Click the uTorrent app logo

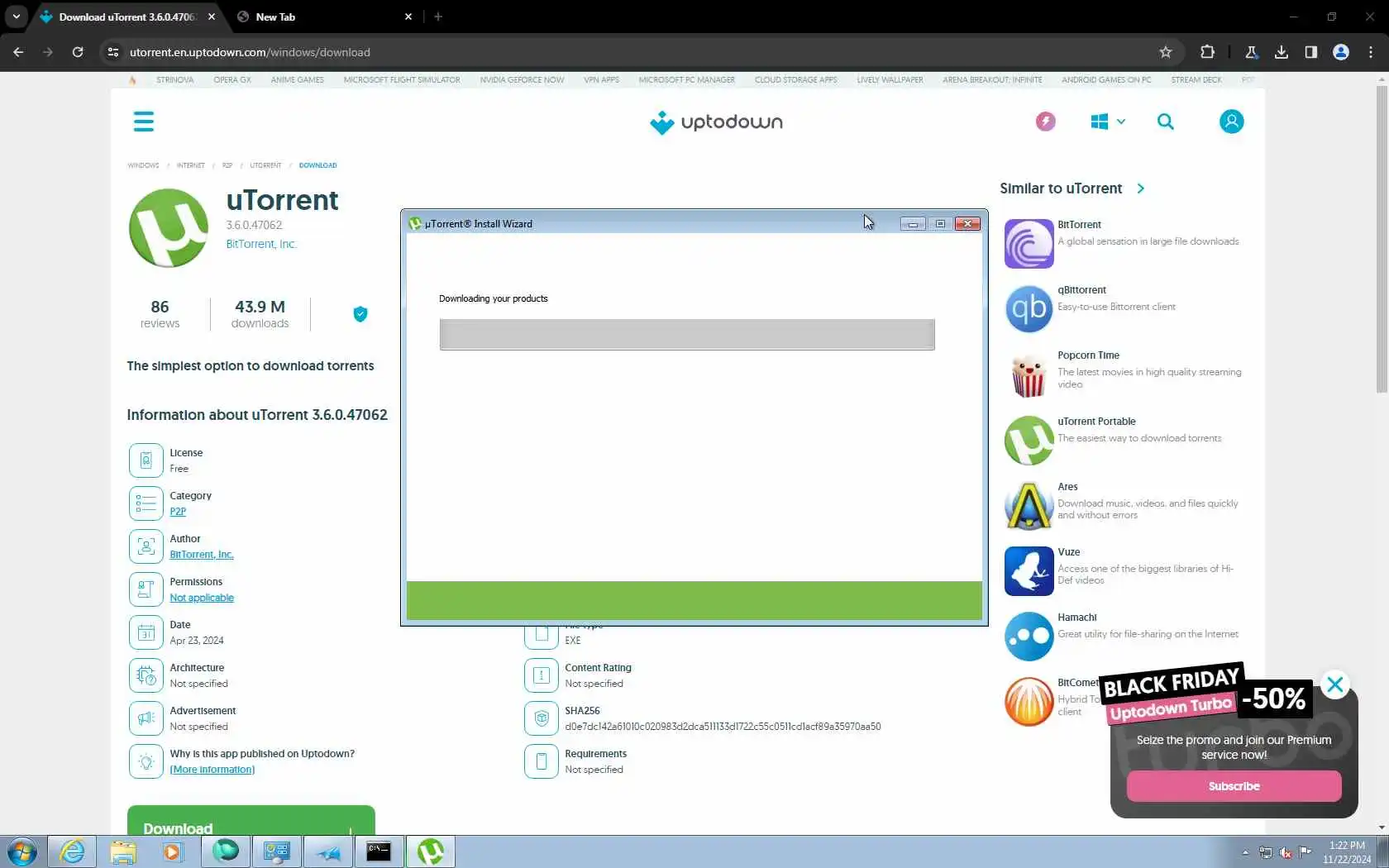click(x=169, y=228)
